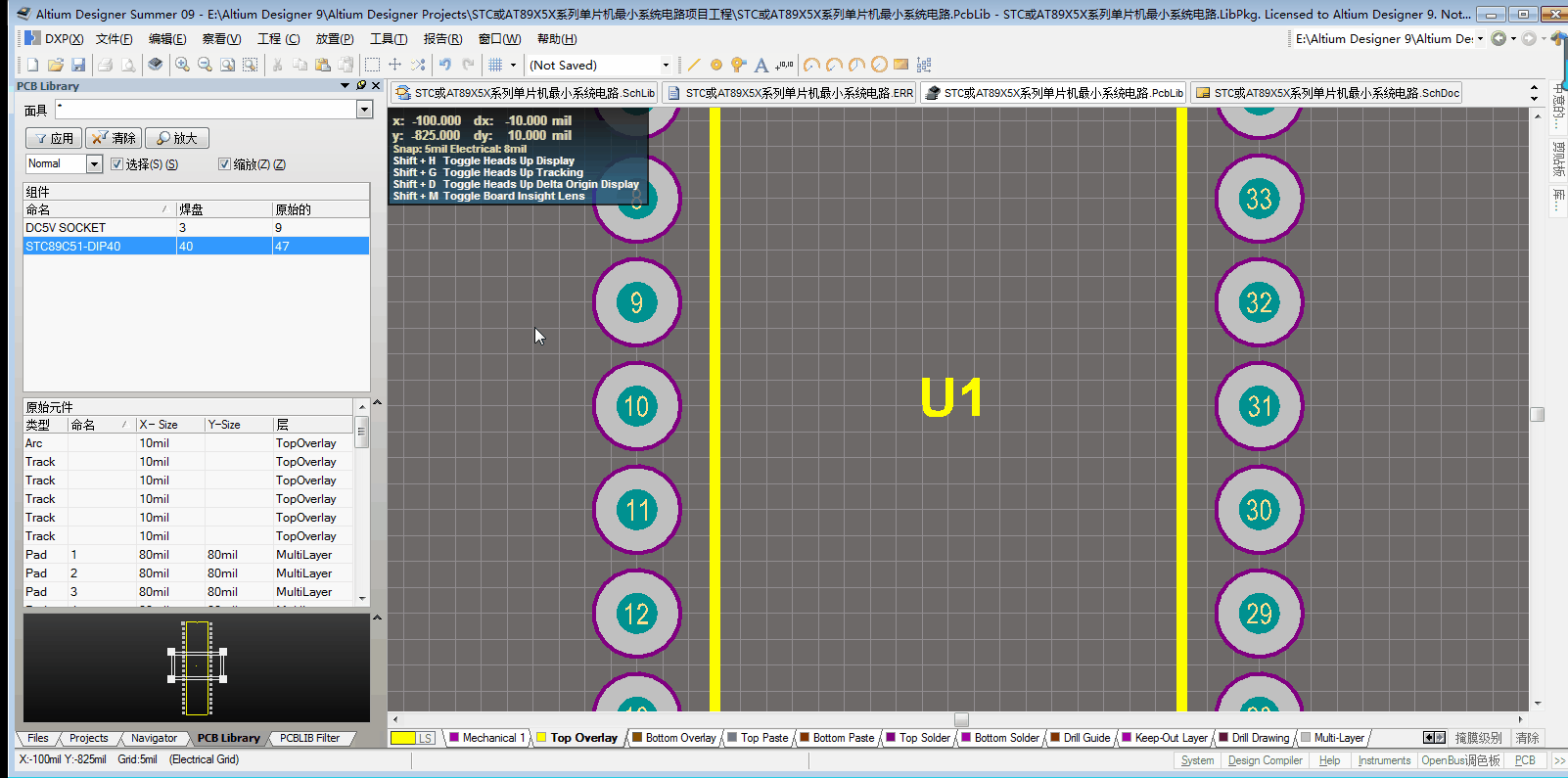Open the 放置(P) menu

click(x=335, y=39)
